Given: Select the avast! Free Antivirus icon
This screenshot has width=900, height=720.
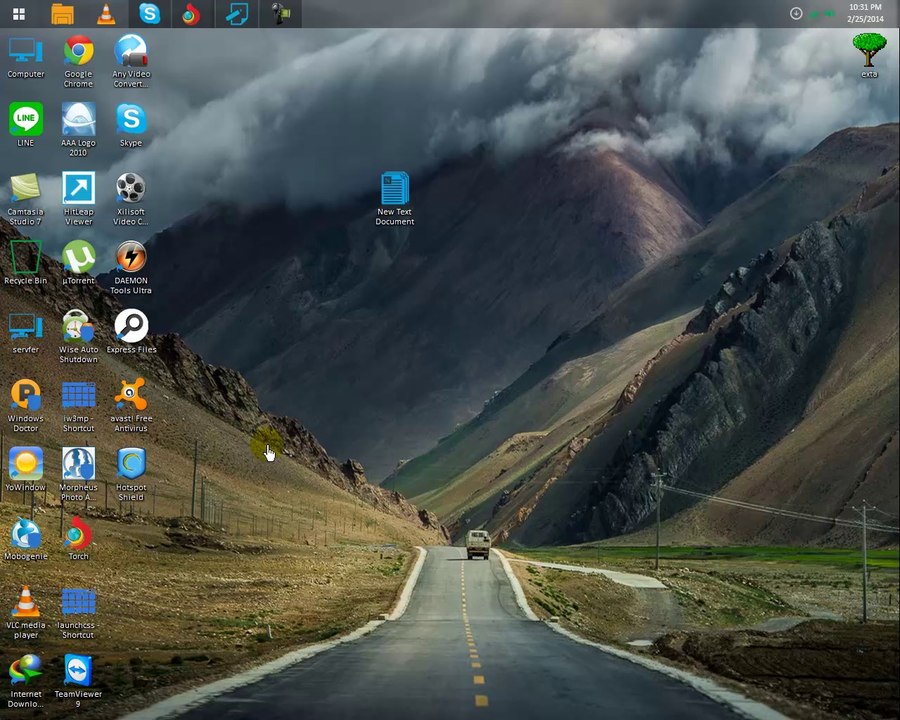Looking at the screenshot, I should point(131,405).
